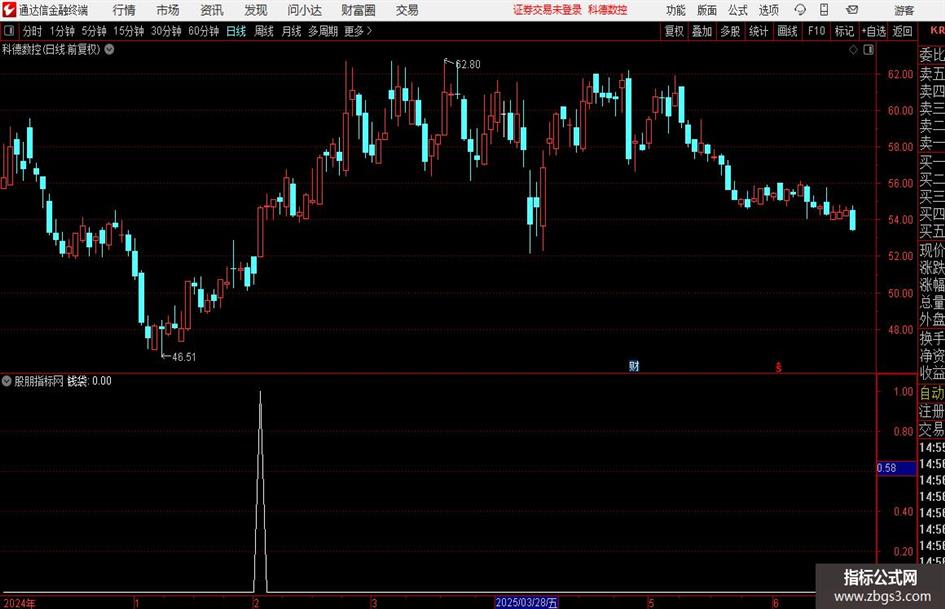Open the 多周期 multi-period view
The width and height of the screenshot is (945, 609).
[x=323, y=31]
